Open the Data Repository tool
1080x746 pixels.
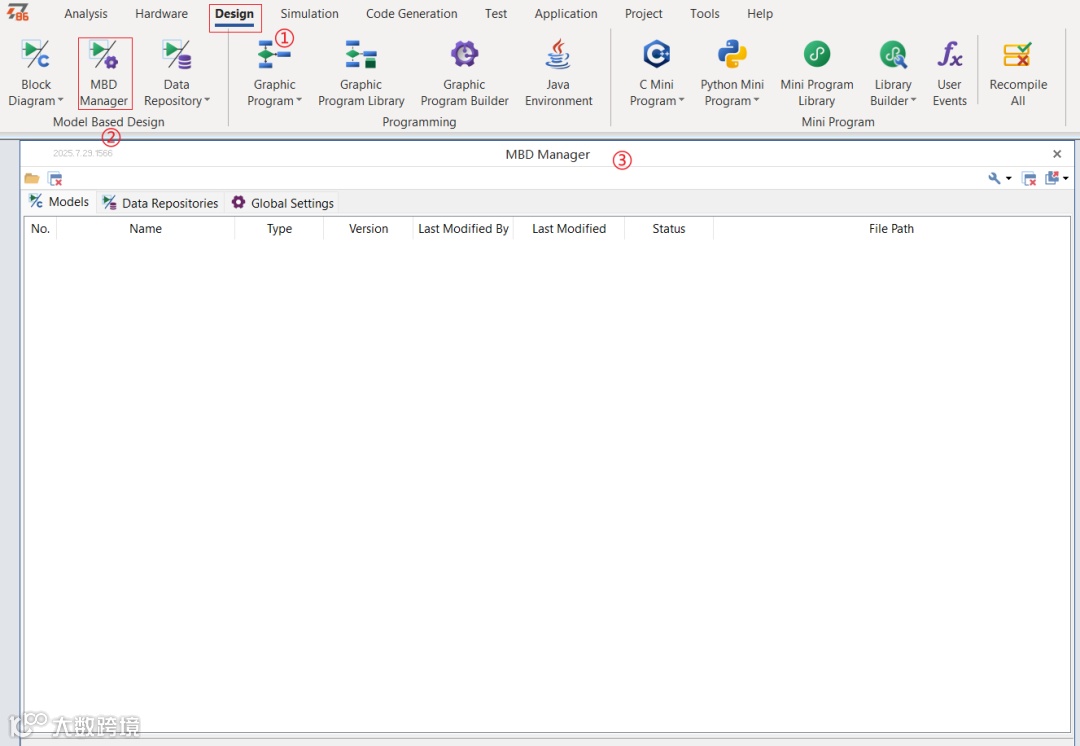[177, 73]
